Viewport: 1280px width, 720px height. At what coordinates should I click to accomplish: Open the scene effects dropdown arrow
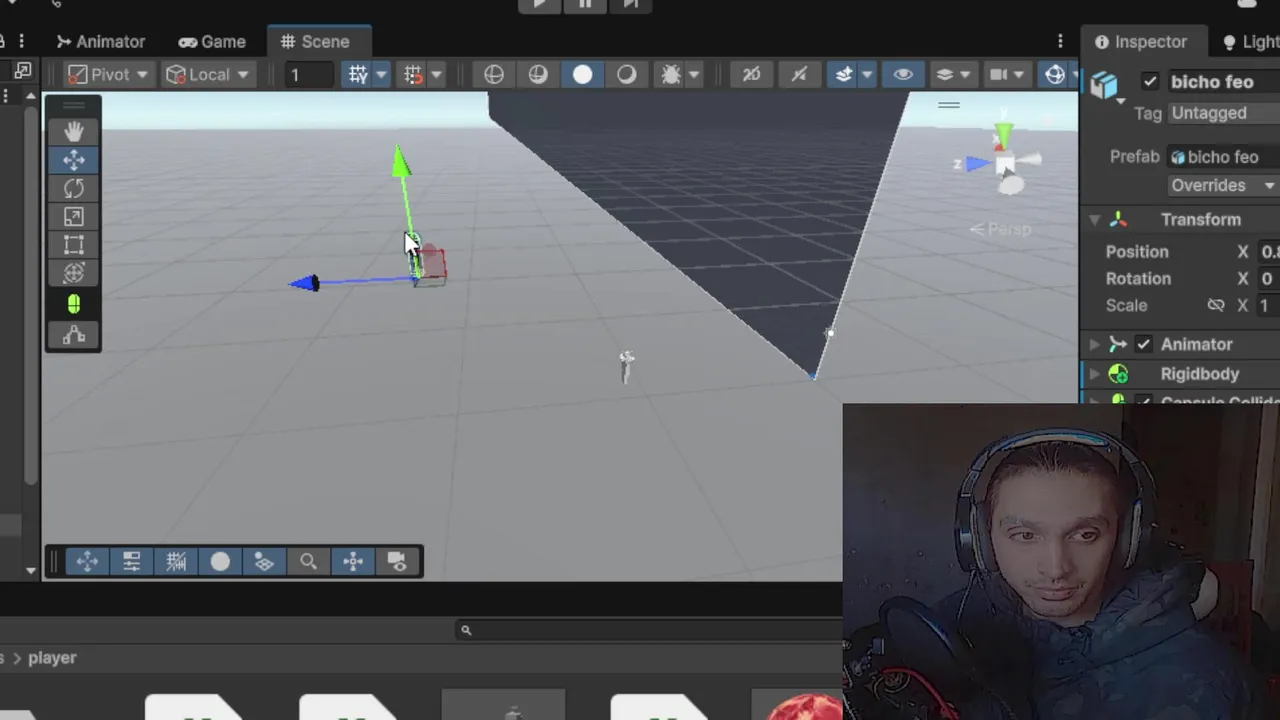click(x=867, y=75)
